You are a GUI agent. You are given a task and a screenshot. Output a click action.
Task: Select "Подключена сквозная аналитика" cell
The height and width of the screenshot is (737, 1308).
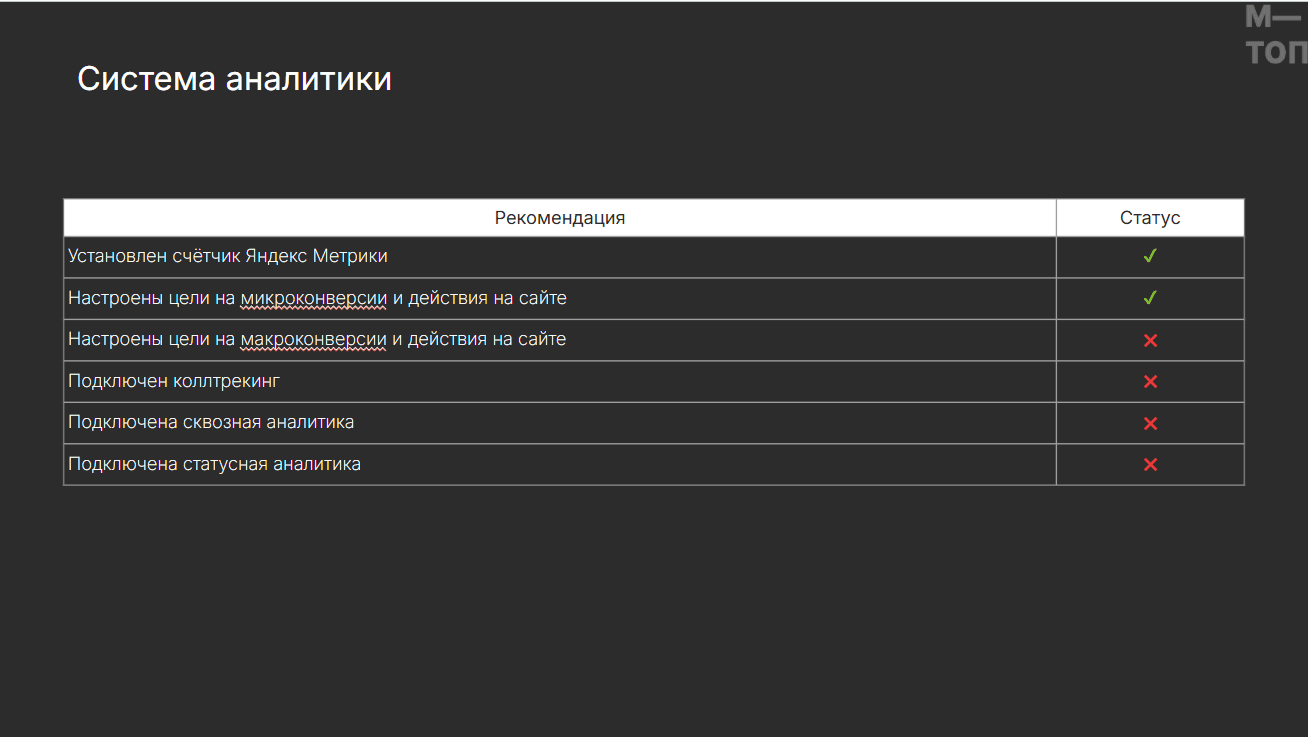(560, 423)
